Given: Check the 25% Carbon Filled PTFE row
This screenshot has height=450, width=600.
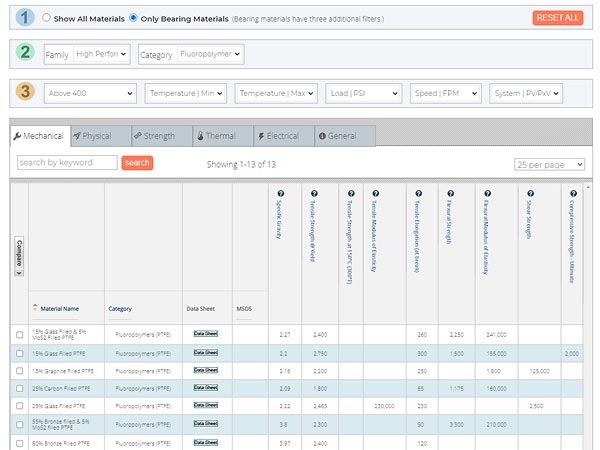Looking at the screenshot, I should [x=20, y=388].
